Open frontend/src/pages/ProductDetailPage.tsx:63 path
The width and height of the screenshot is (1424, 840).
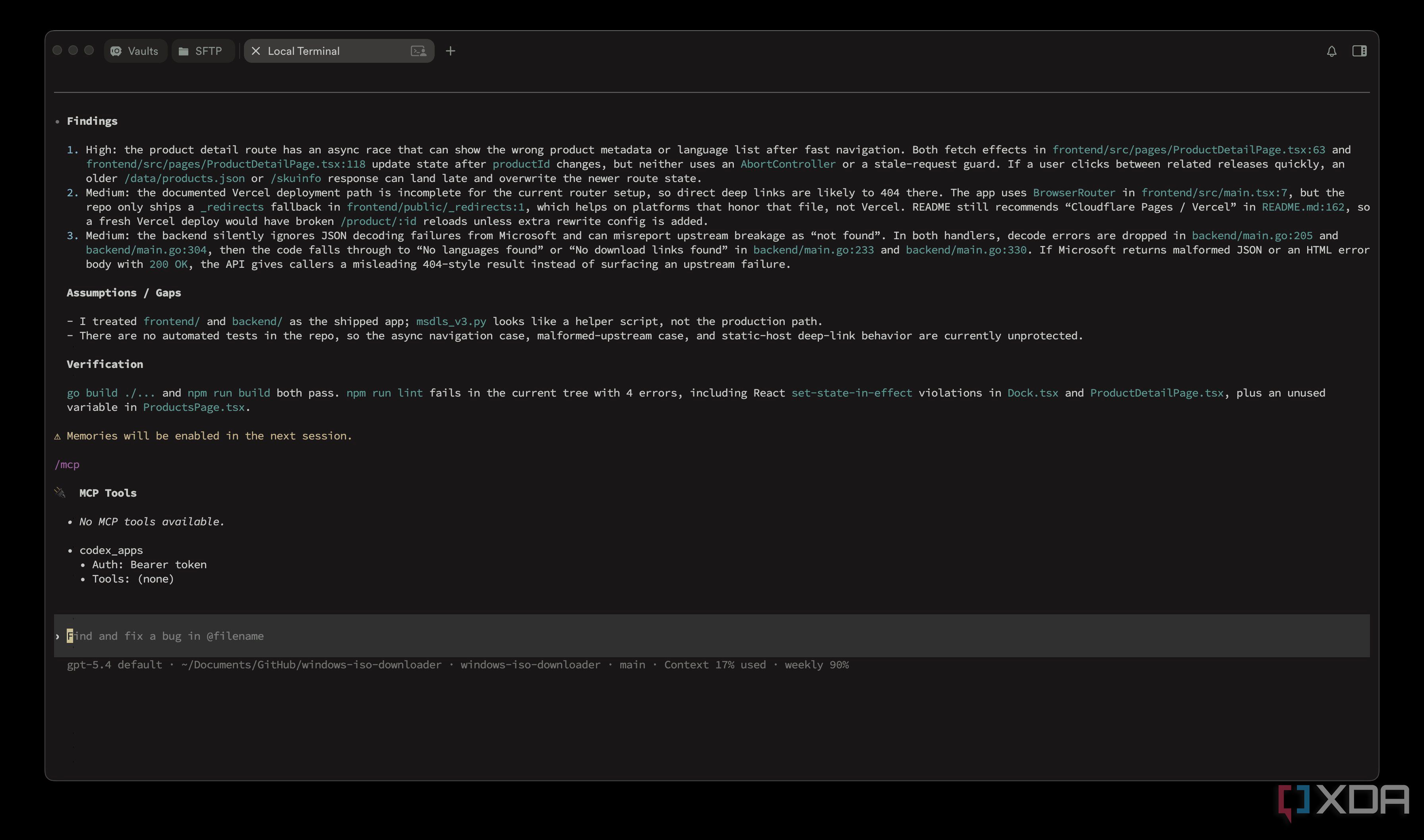click(1188, 150)
